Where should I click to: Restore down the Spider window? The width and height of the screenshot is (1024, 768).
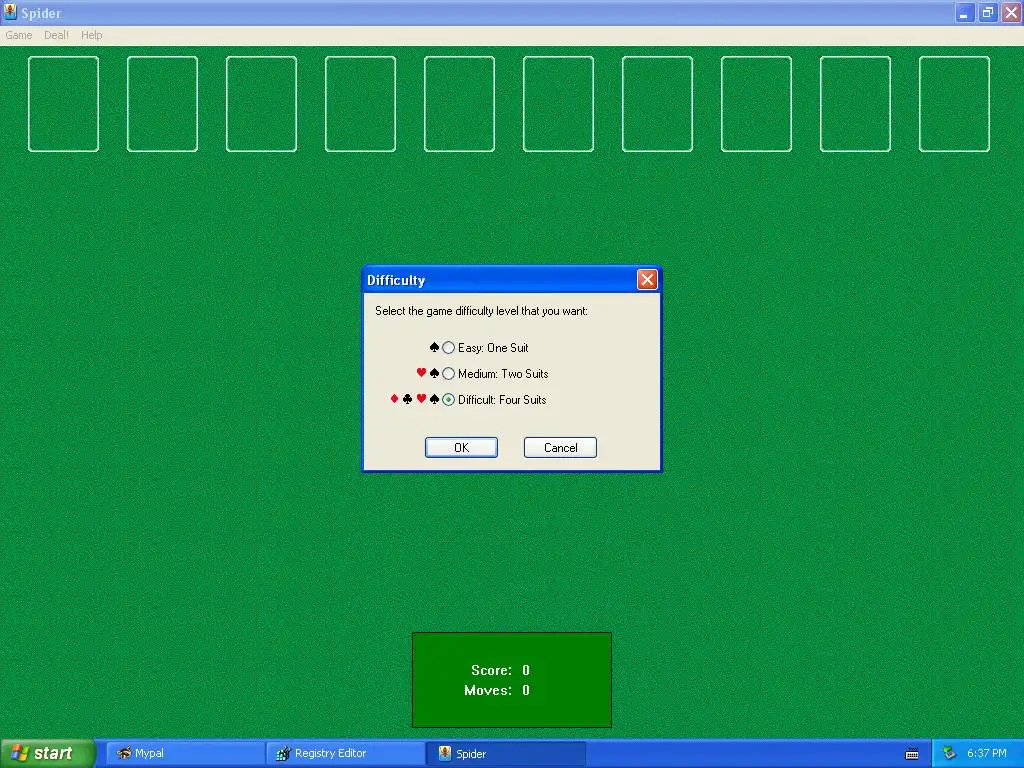[987, 12]
